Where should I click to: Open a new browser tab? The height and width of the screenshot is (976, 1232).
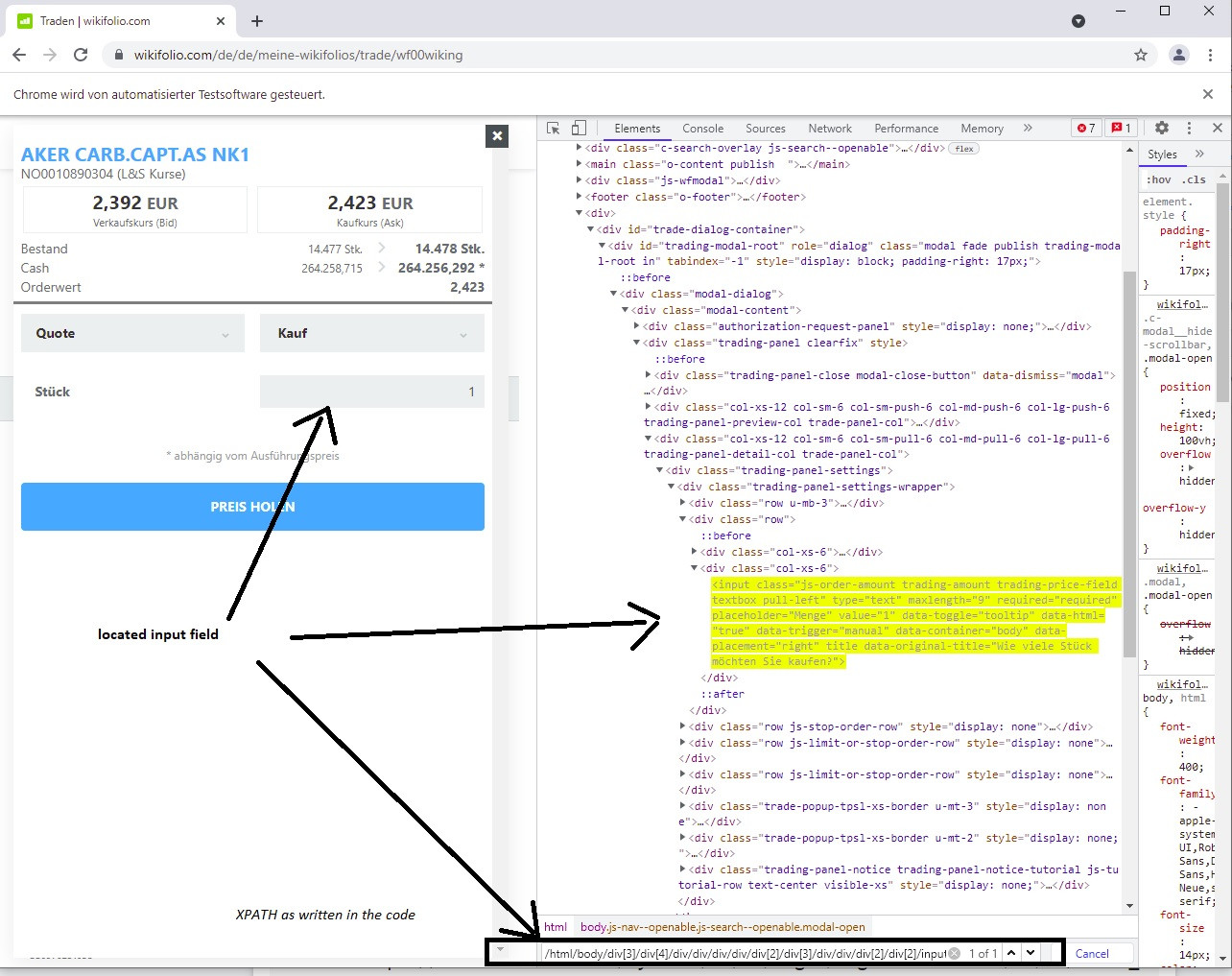(257, 21)
